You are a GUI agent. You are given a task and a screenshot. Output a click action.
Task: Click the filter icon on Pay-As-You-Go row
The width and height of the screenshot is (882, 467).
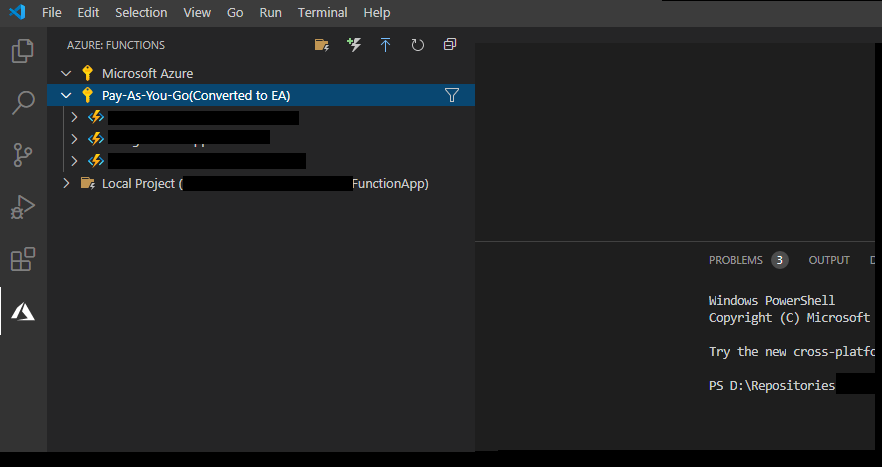point(452,95)
